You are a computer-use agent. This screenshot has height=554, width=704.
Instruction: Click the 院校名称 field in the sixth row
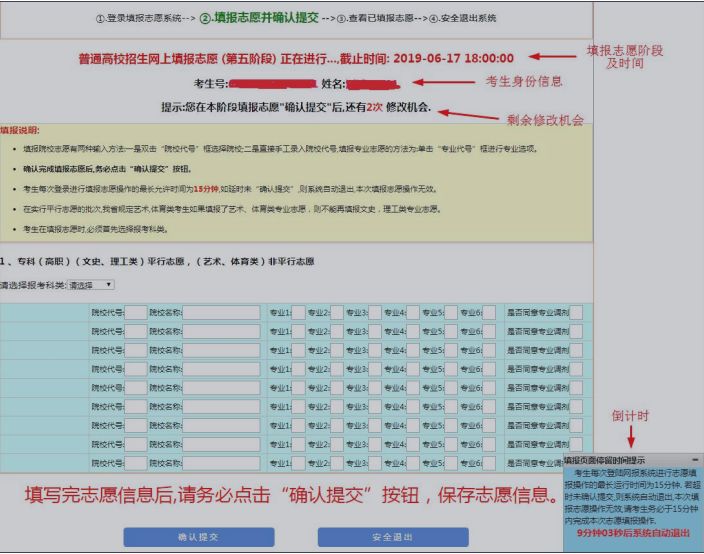click(x=221, y=407)
